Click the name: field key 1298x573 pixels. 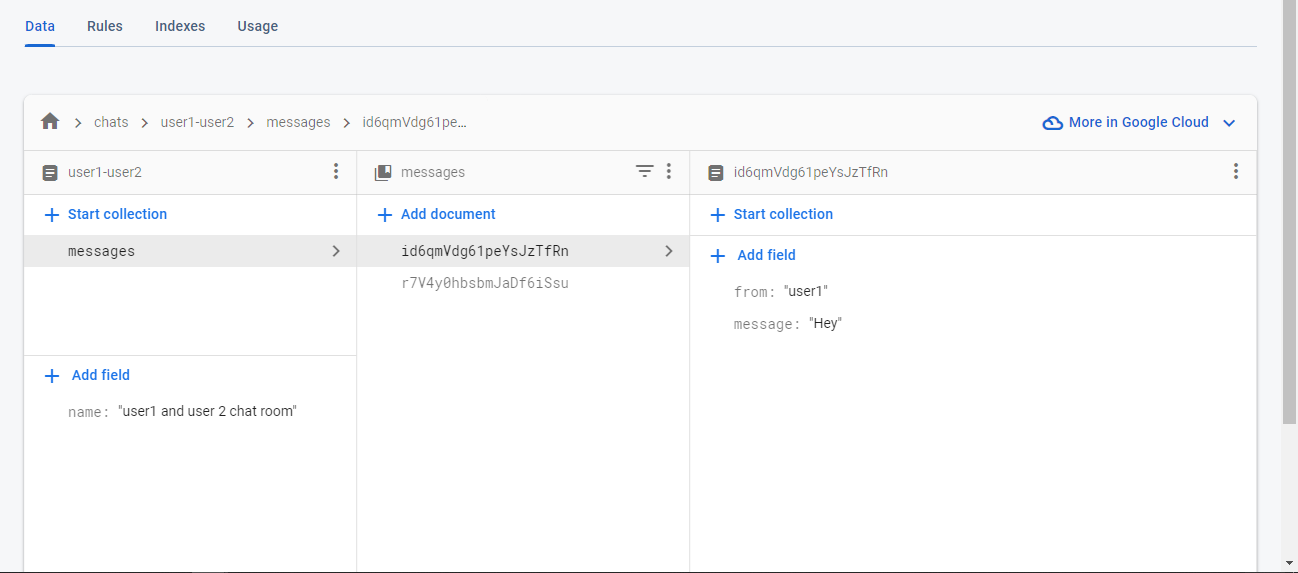tap(88, 412)
